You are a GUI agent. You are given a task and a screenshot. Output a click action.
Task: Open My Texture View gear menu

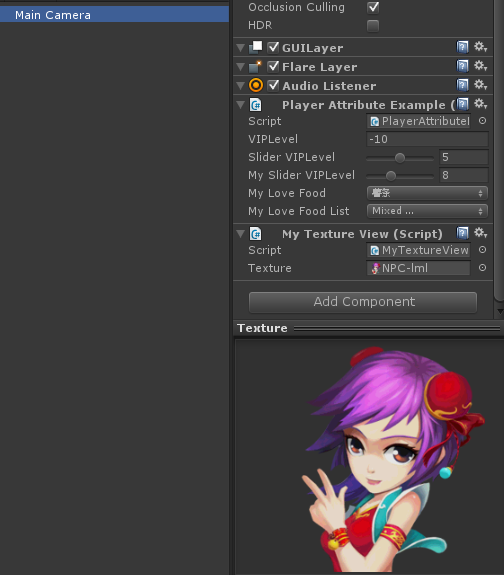point(480,233)
